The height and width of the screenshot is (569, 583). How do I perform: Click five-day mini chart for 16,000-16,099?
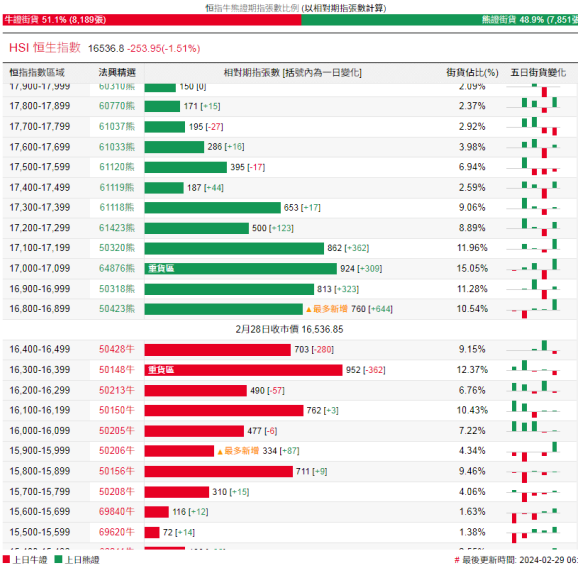pyautogui.click(x=533, y=427)
